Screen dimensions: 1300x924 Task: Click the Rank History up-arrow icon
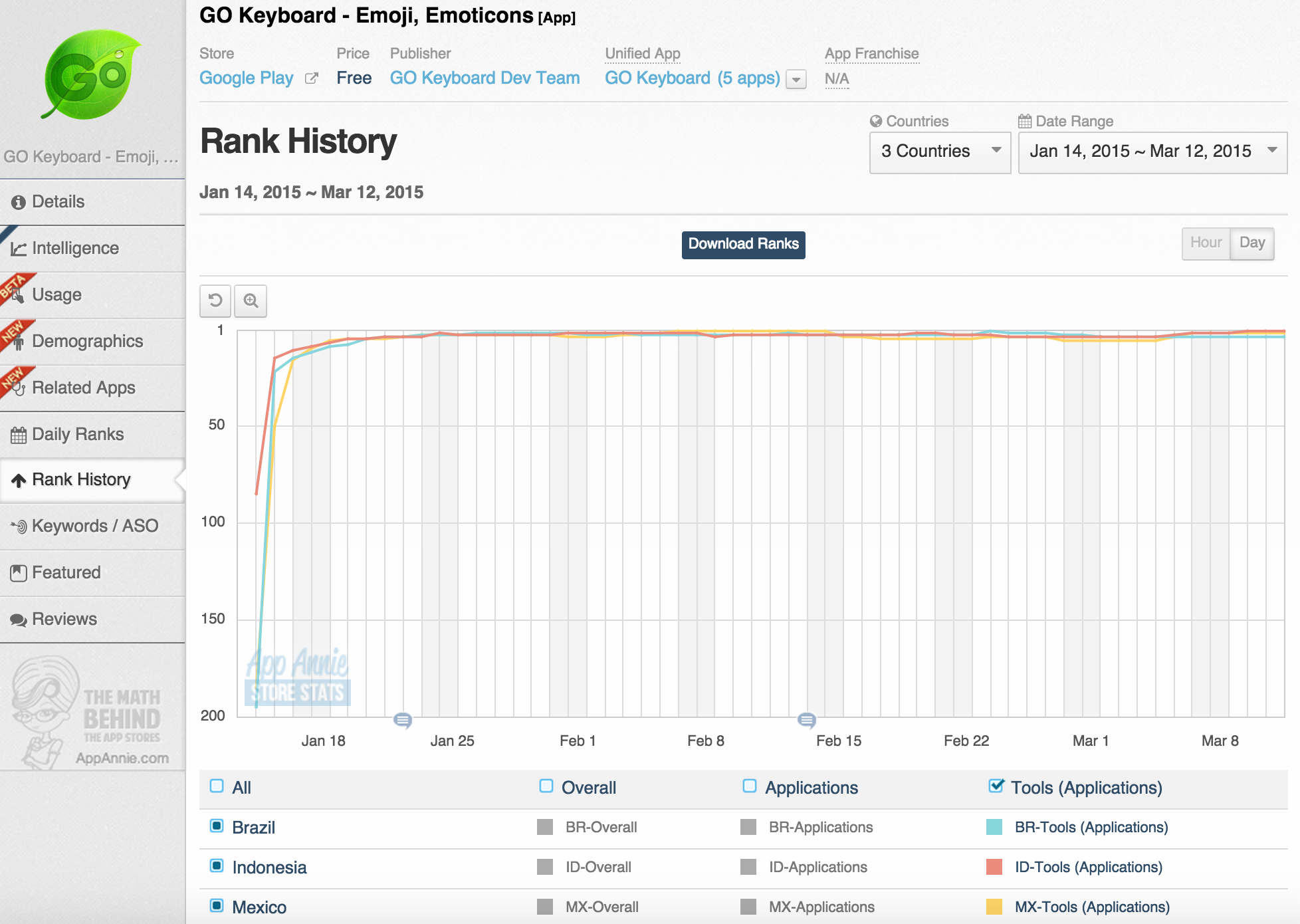[19, 480]
